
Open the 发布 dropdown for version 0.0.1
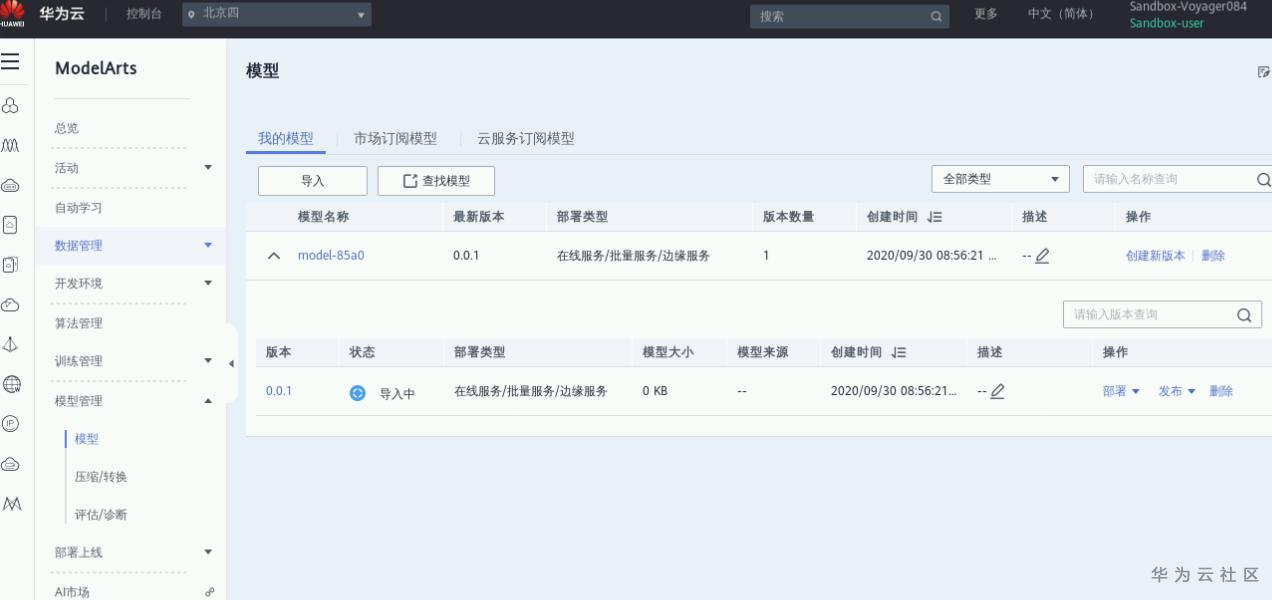click(1177, 392)
